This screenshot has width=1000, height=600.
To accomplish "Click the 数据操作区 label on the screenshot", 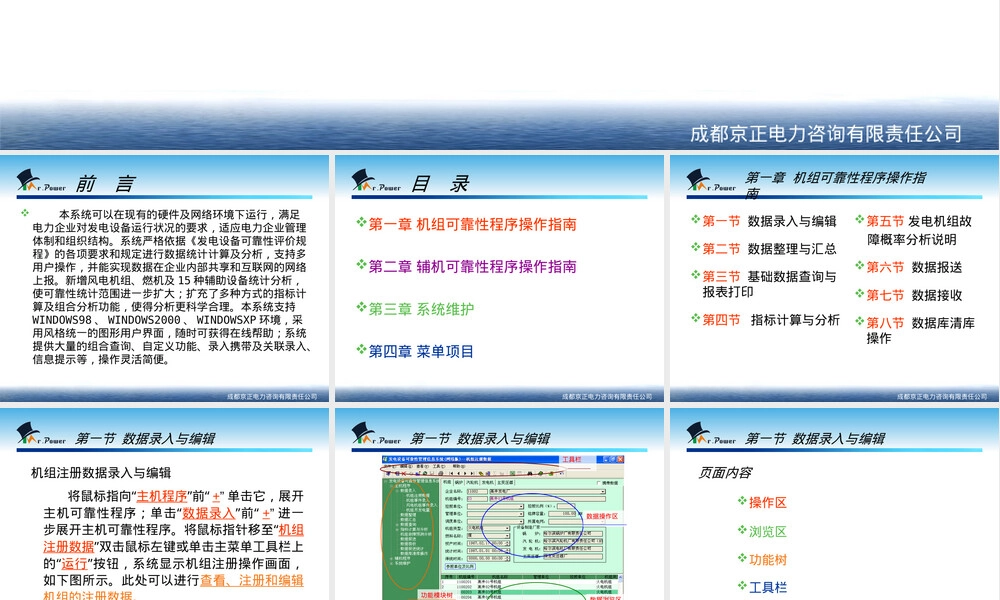I will pos(602,516).
